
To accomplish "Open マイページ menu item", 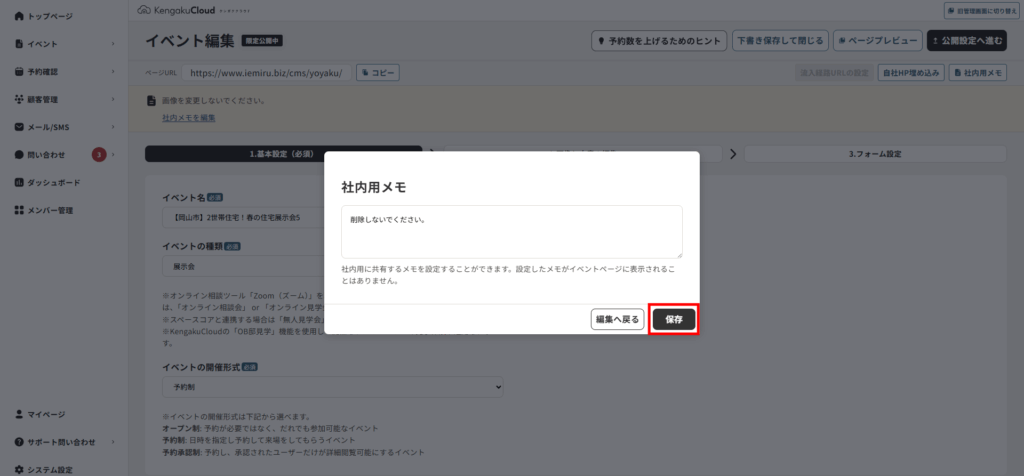I will click(46, 414).
